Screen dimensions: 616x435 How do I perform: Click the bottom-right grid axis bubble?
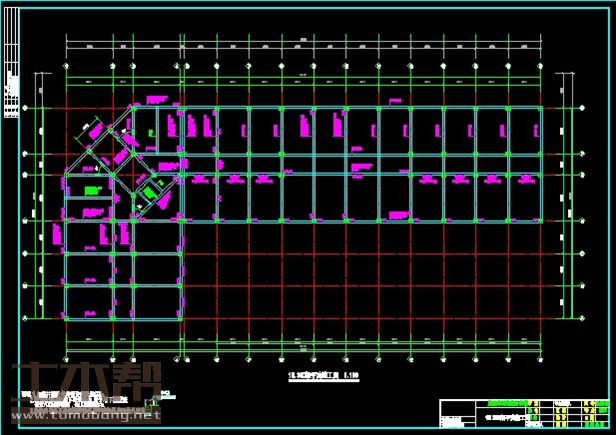click(542, 353)
